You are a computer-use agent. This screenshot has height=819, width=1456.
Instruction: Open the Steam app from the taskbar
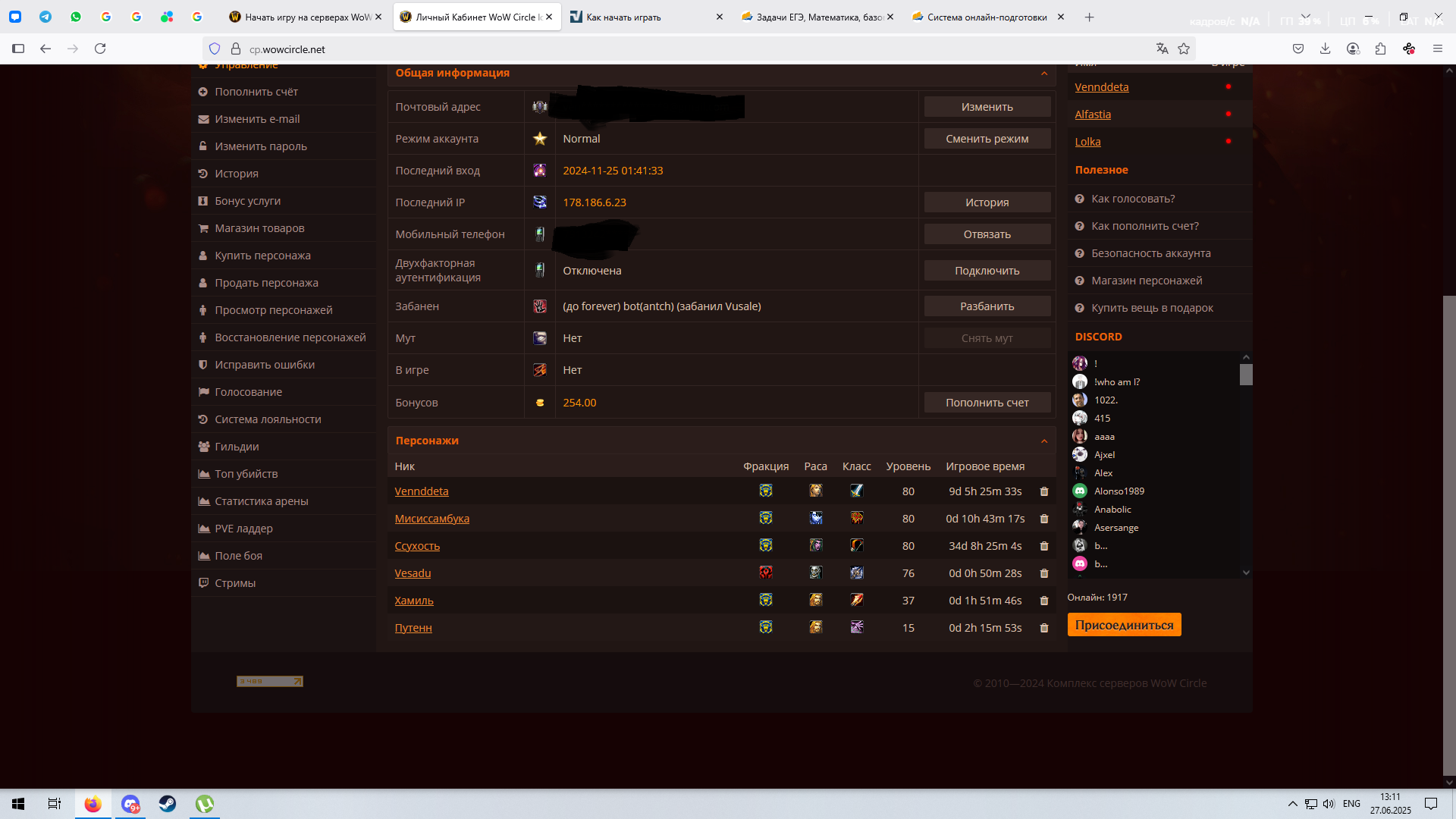coord(168,804)
